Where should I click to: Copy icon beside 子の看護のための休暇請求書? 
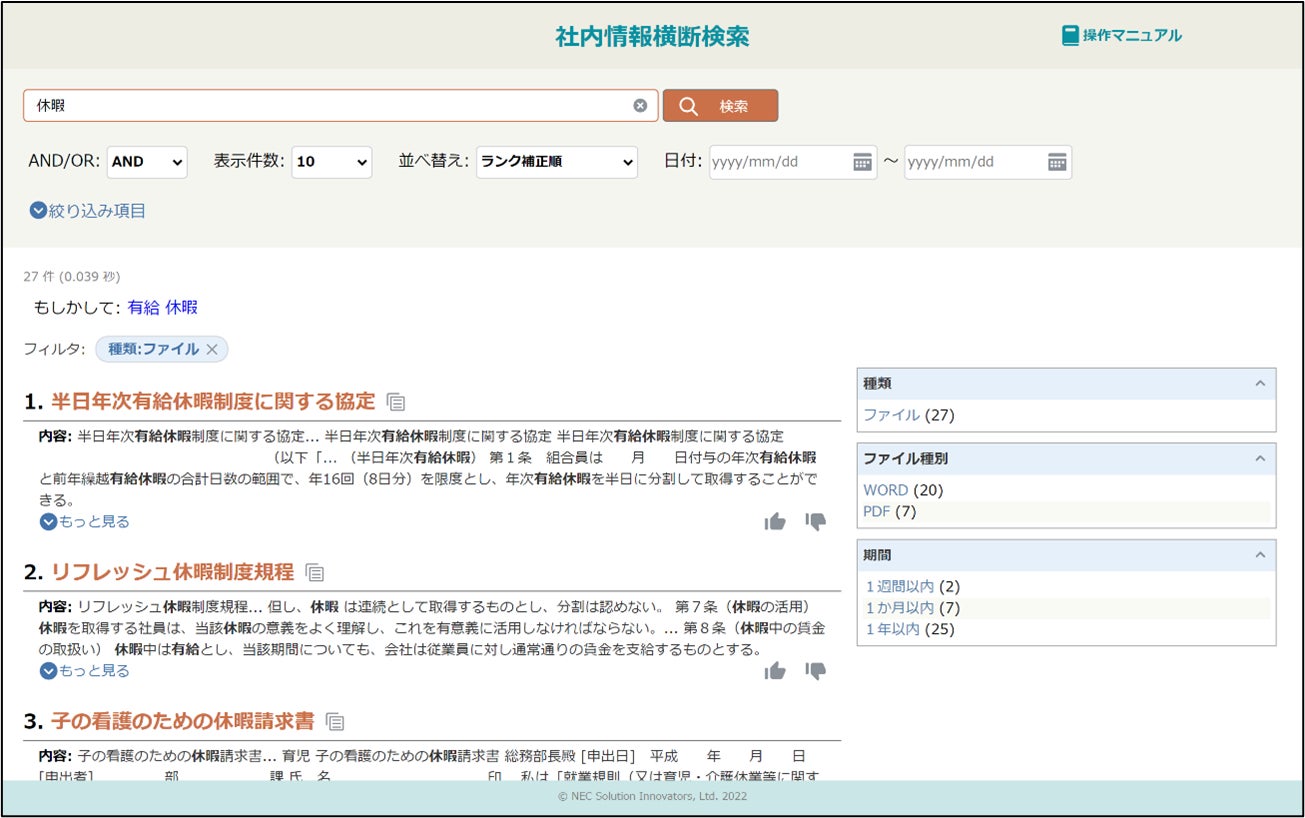[335, 722]
